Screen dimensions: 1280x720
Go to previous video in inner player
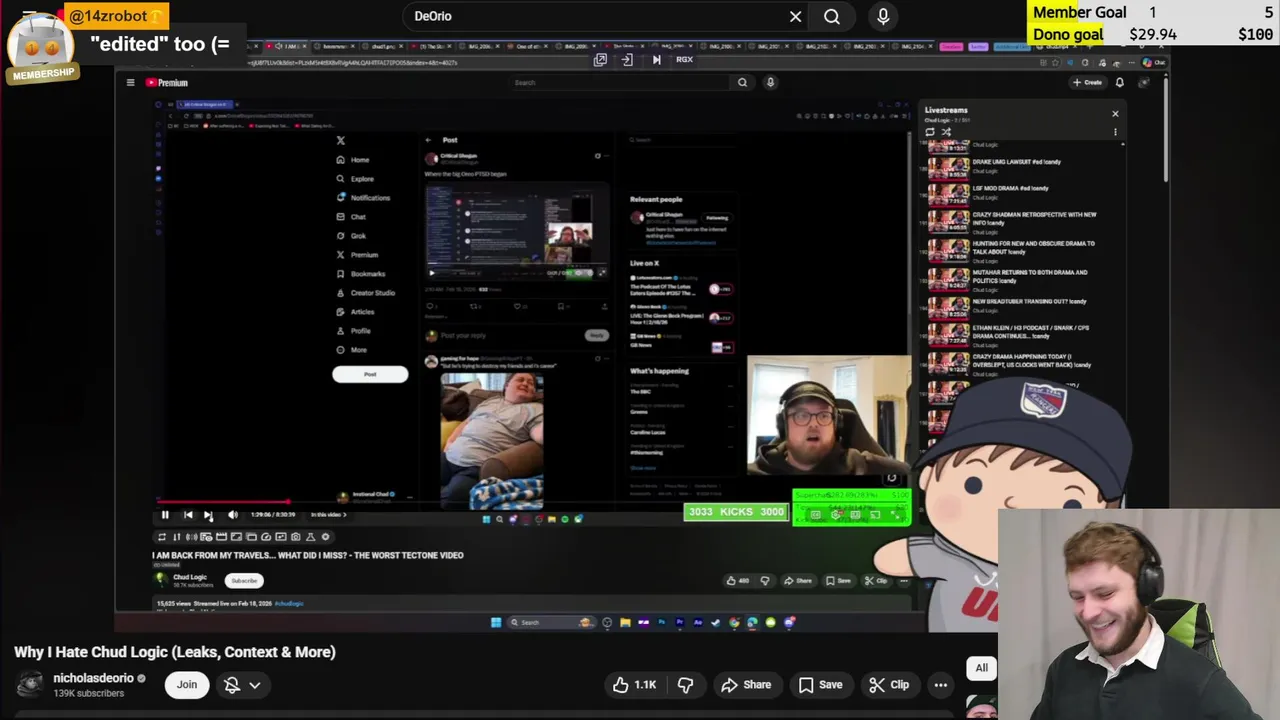pyautogui.click(x=188, y=515)
